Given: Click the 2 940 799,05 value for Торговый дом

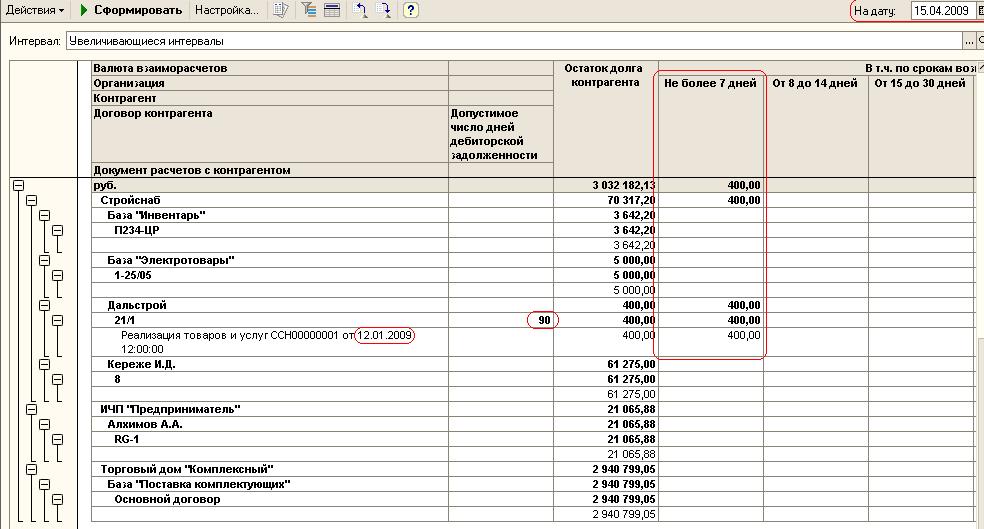Looking at the screenshot, I should point(624,469).
